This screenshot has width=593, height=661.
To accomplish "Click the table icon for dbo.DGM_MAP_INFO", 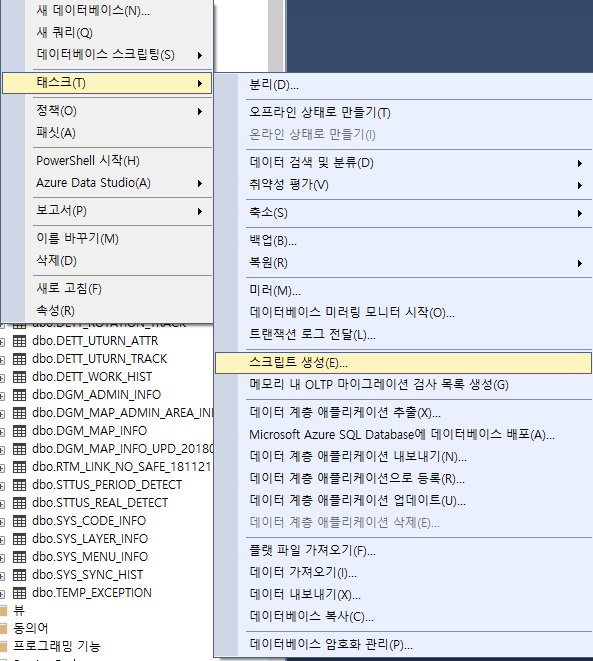I will (19, 431).
